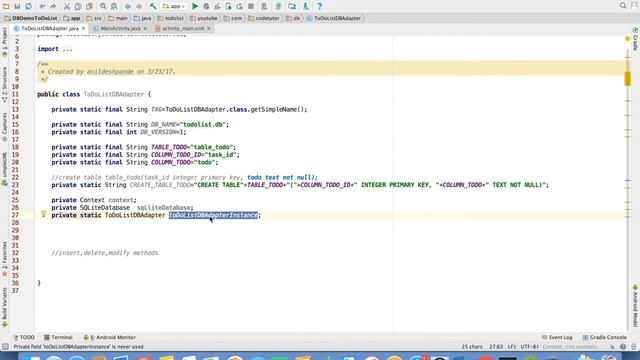Open the Gradle Console
The image size is (640, 360).
(604, 338)
